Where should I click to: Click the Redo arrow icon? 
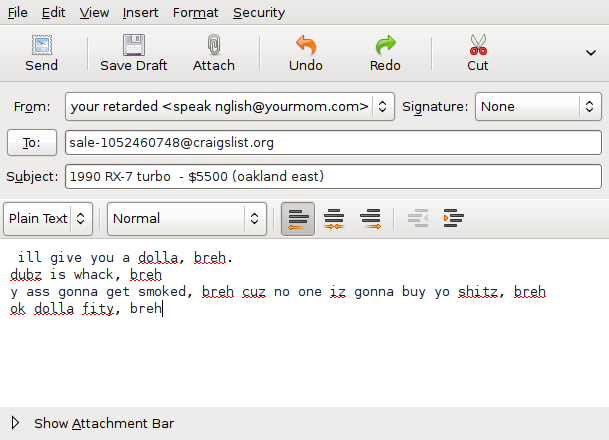click(x=385, y=46)
